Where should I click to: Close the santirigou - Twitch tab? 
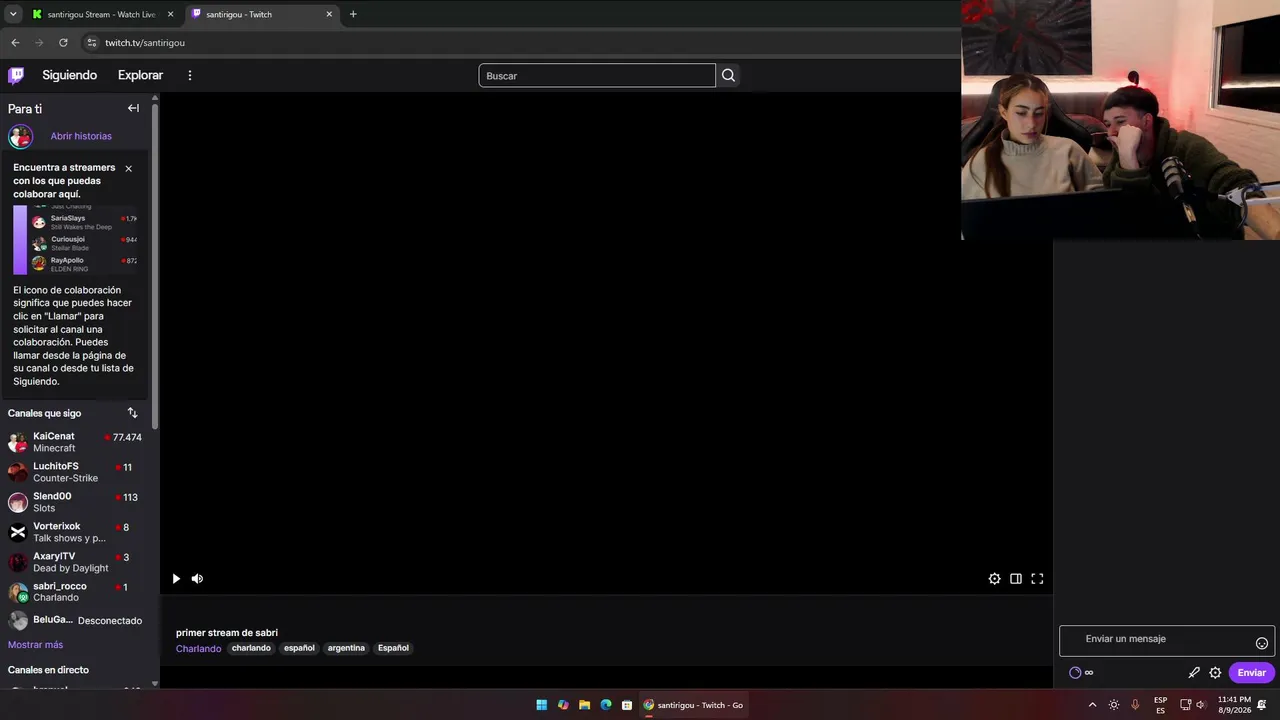[x=329, y=14]
